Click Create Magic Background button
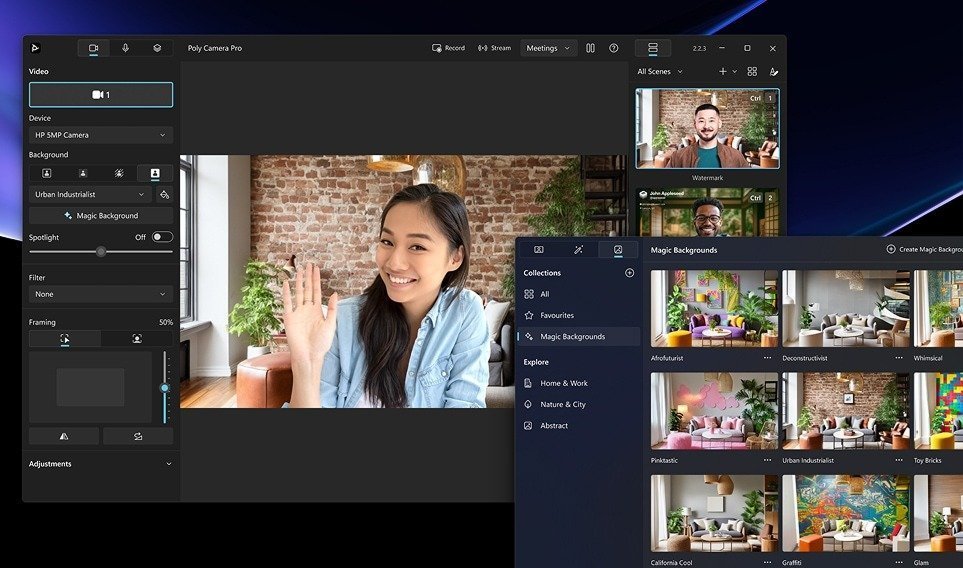963x568 pixels. click(x=924, y=249)
